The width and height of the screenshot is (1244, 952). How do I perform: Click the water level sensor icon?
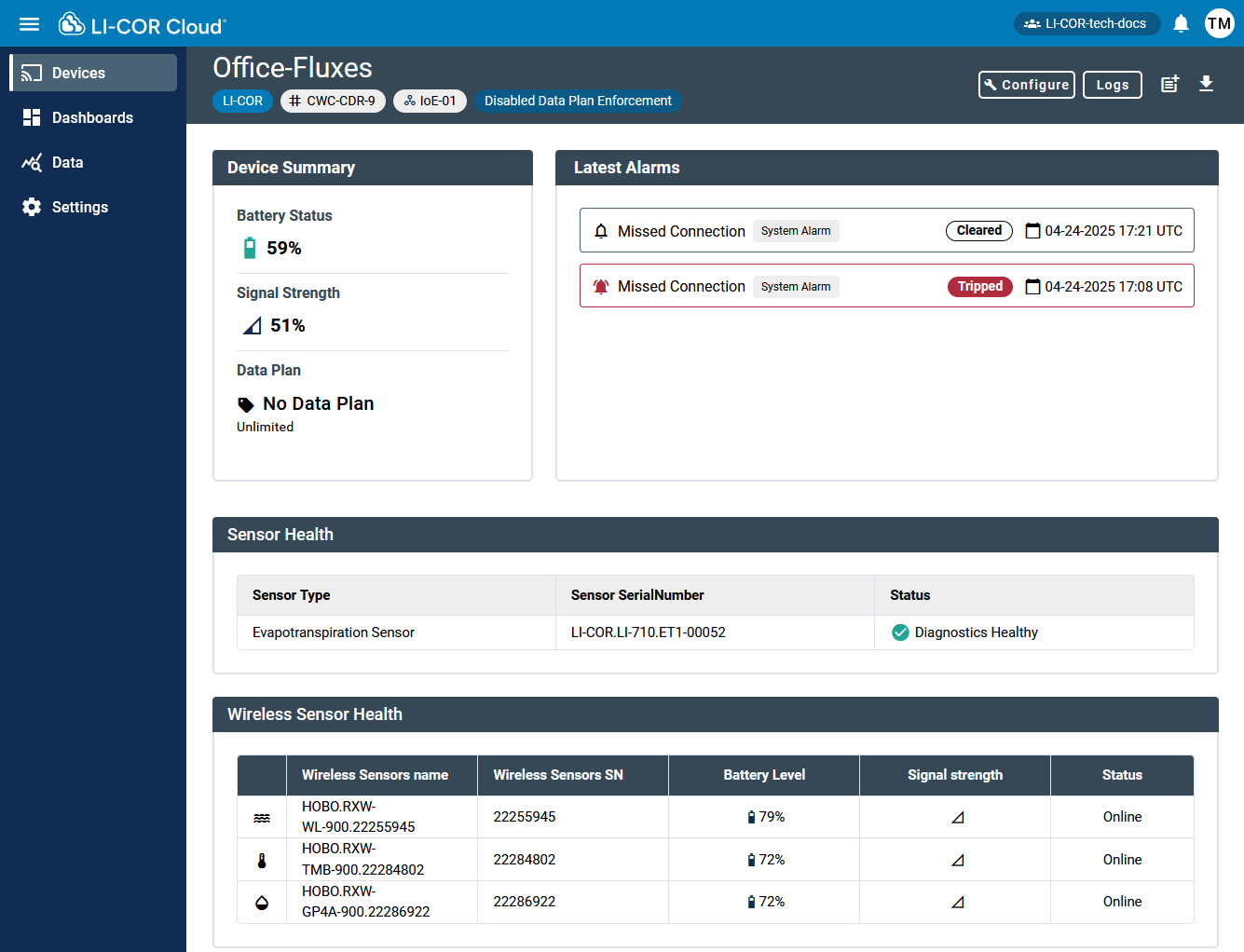pos(262,818)
